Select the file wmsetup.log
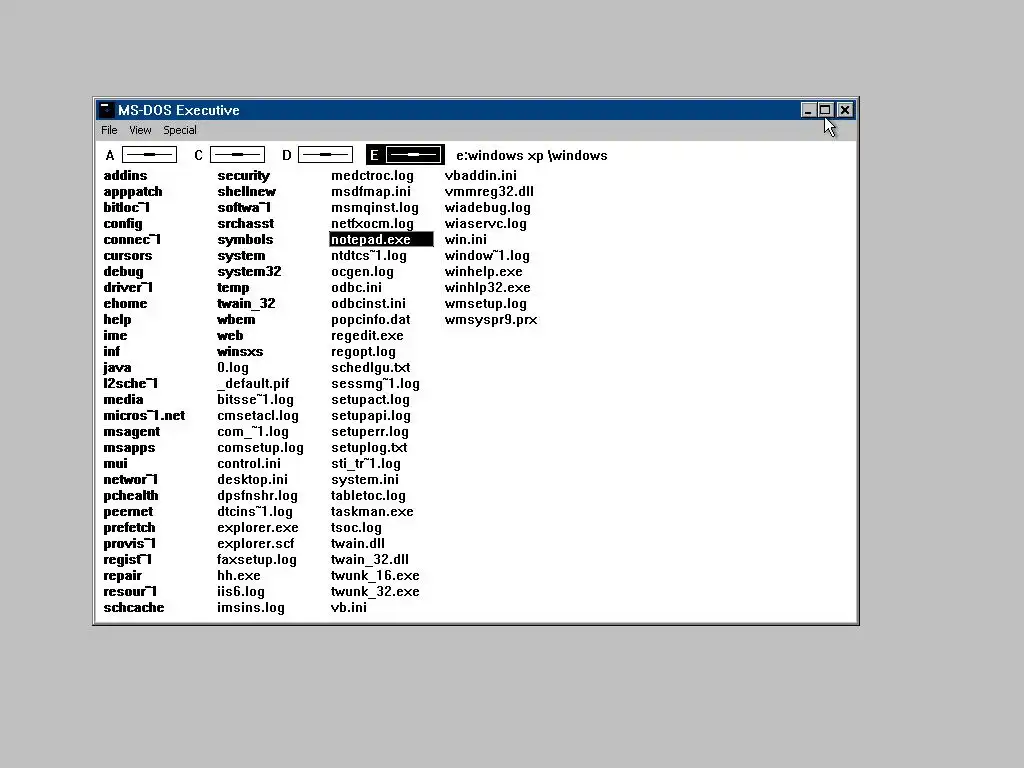 [486, 303]
